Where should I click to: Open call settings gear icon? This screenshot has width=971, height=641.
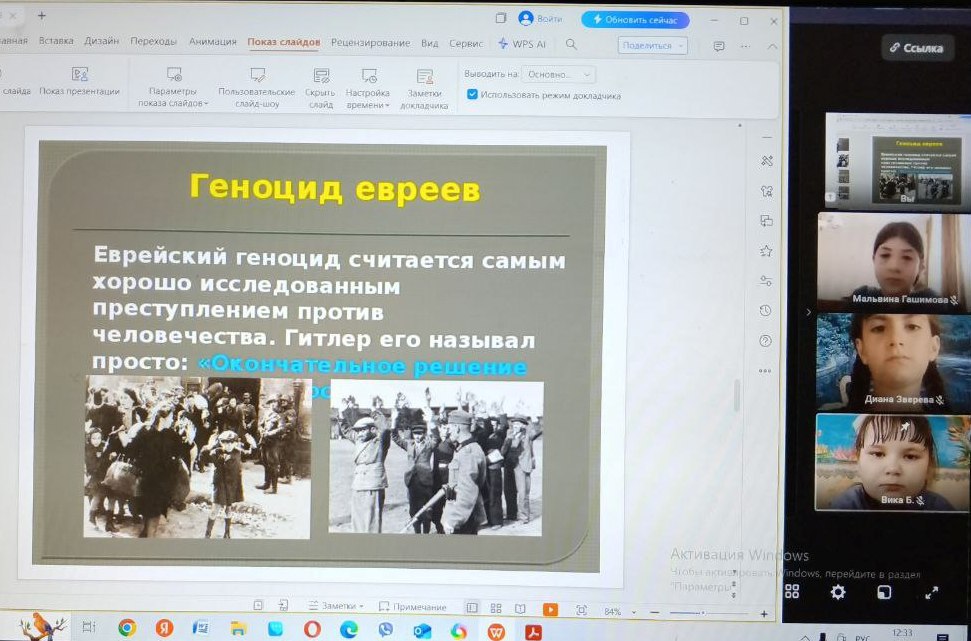tap(838, 592)
